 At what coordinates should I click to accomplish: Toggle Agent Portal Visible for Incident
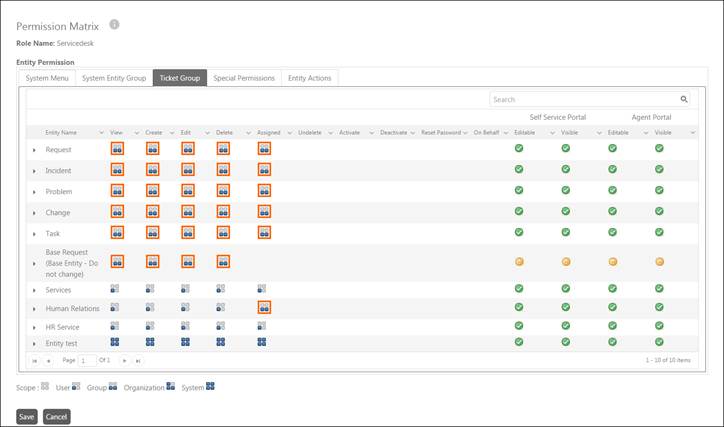659,169
